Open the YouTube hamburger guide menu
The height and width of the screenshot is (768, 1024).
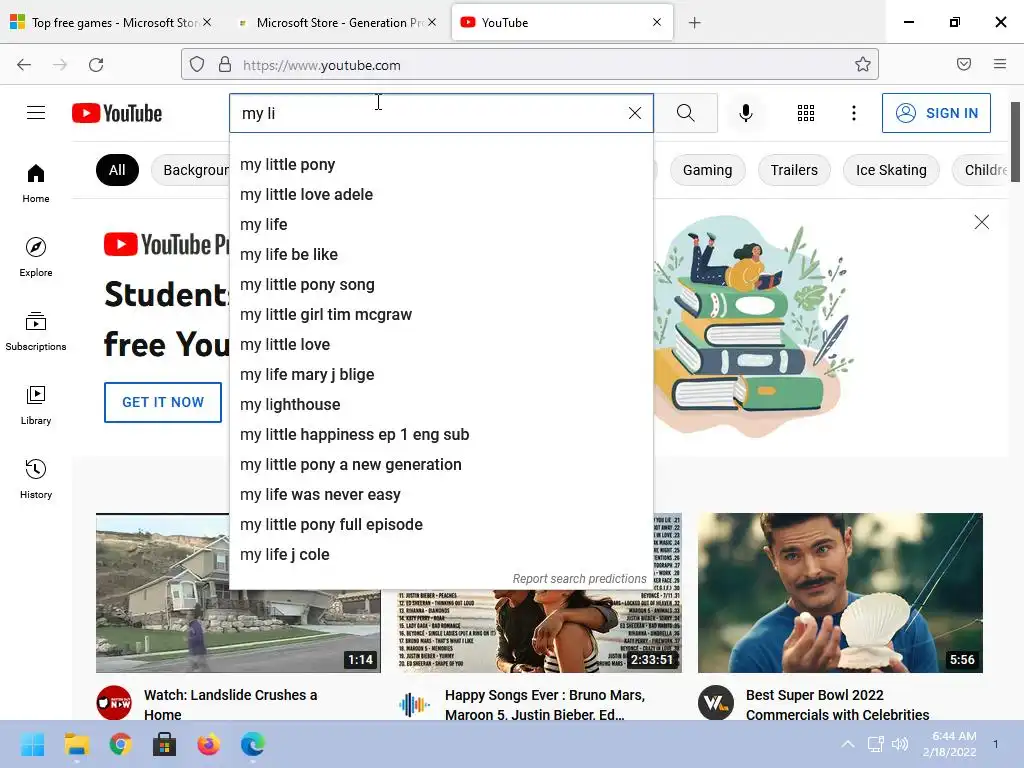tap(36, 113)
